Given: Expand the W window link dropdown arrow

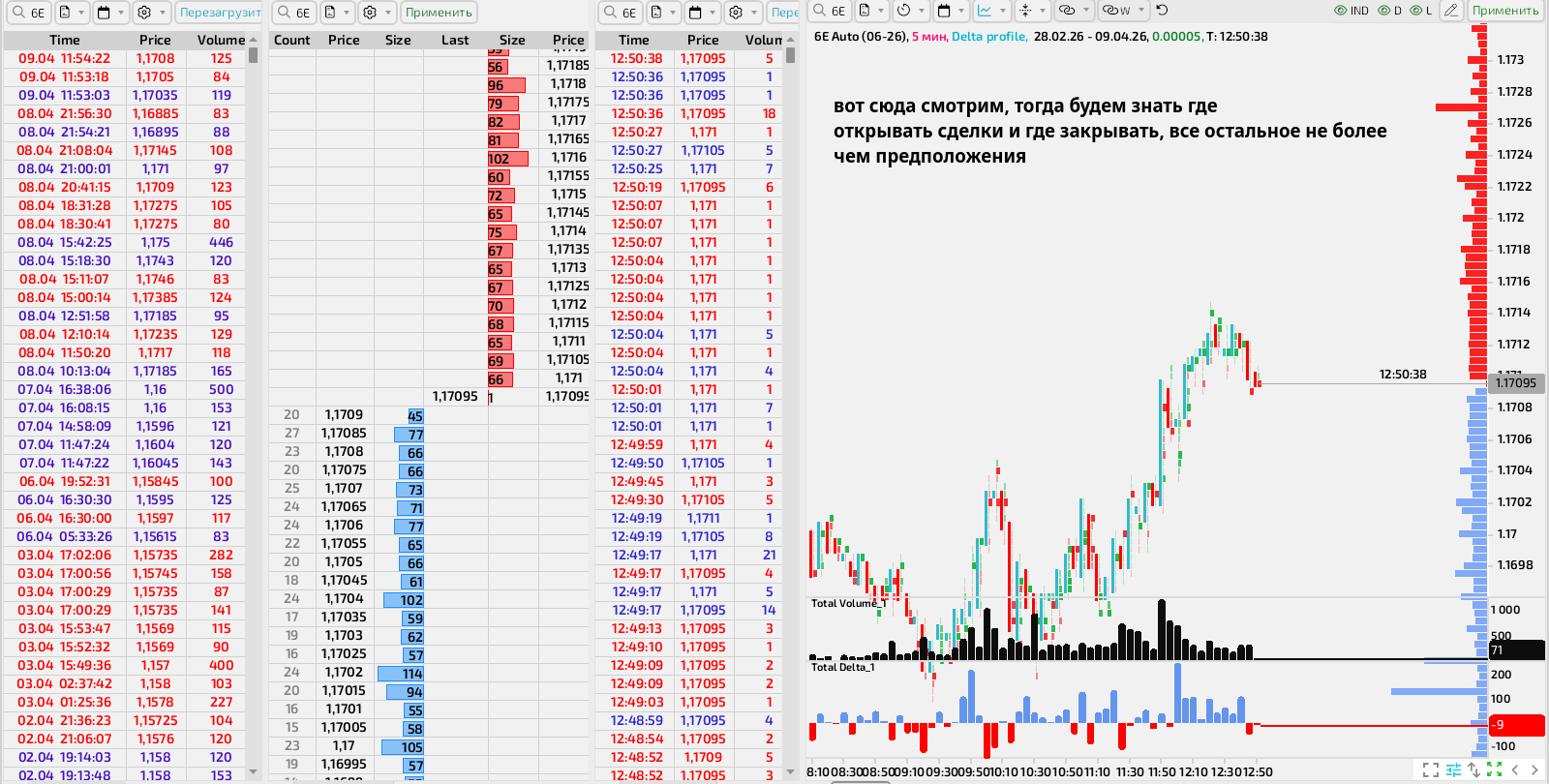Looking at the screenshot, I should 1141,11.
